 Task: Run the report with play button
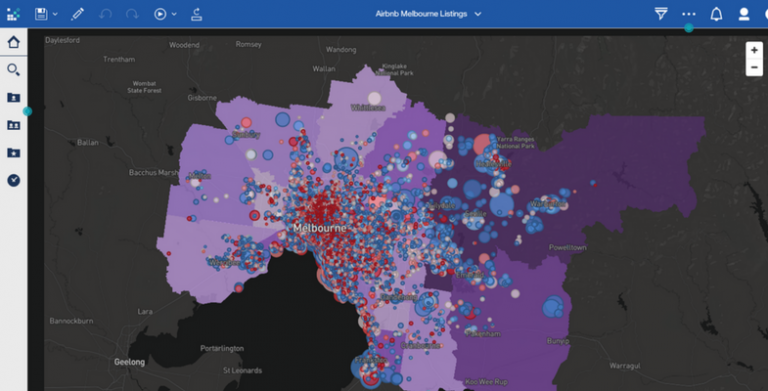(160, 14)
